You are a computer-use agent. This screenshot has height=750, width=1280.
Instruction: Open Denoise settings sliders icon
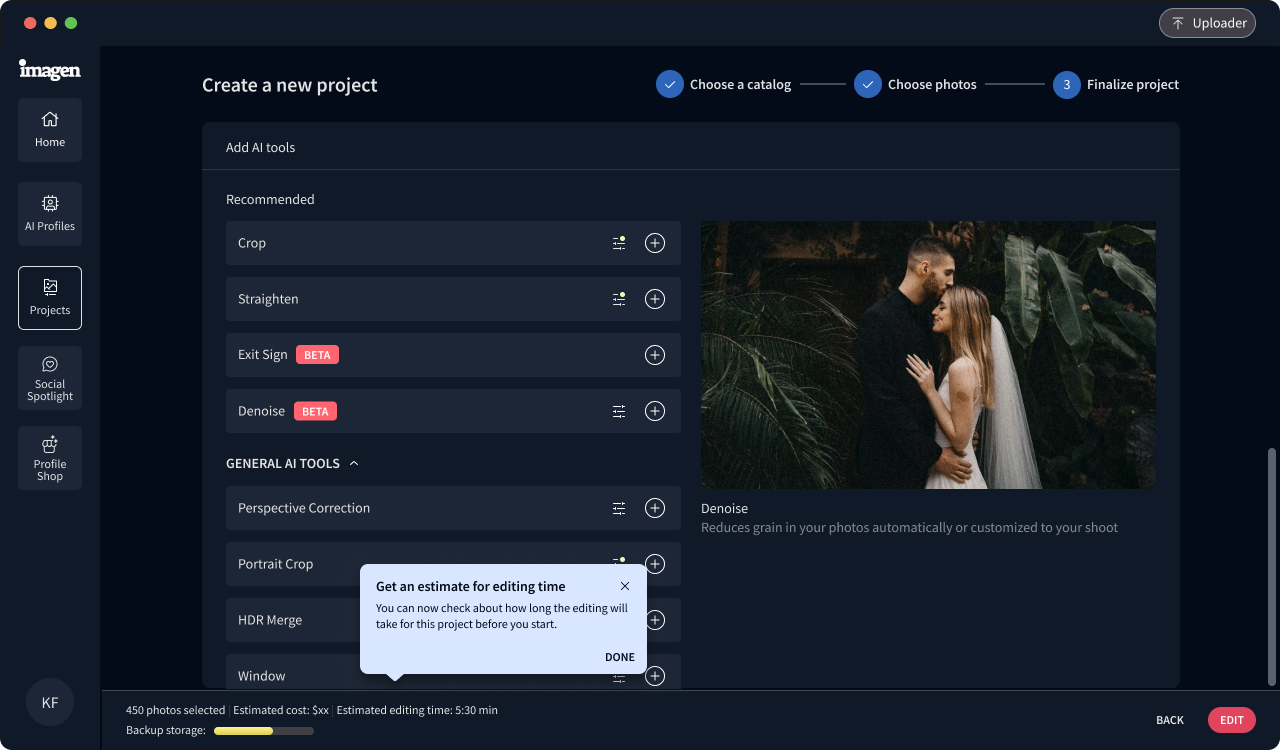pyautogui.click(x=619, y=411)
